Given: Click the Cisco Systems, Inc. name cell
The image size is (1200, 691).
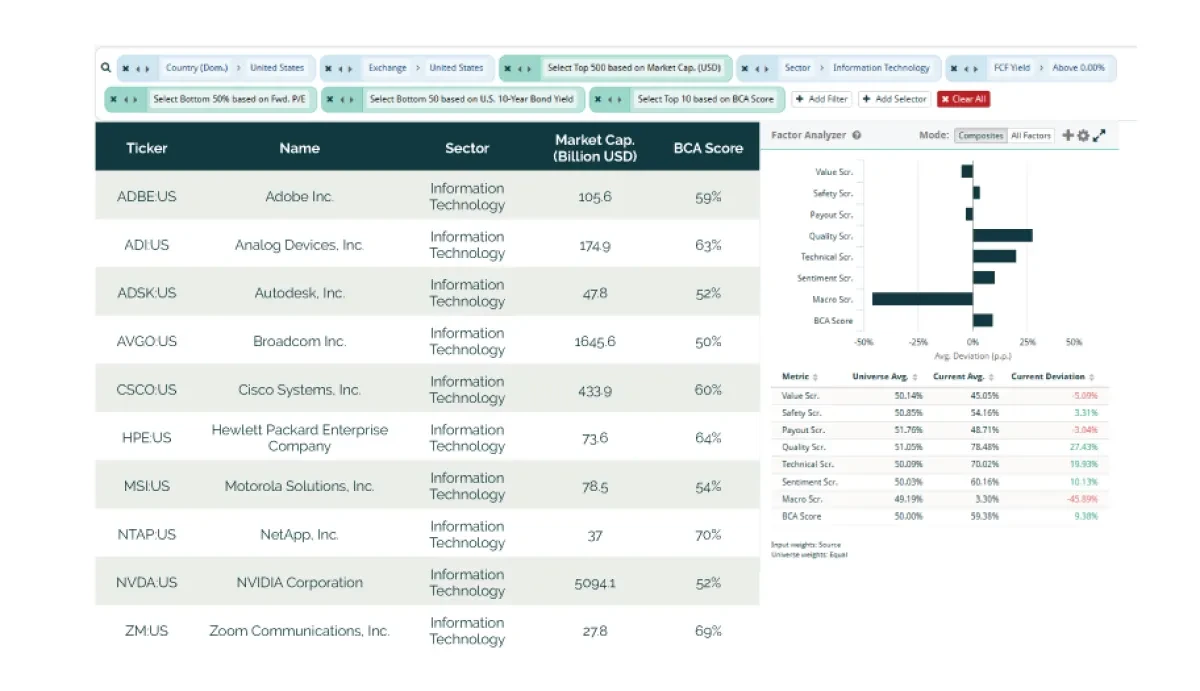Looking at the screenshot, I should coord(299,390).
